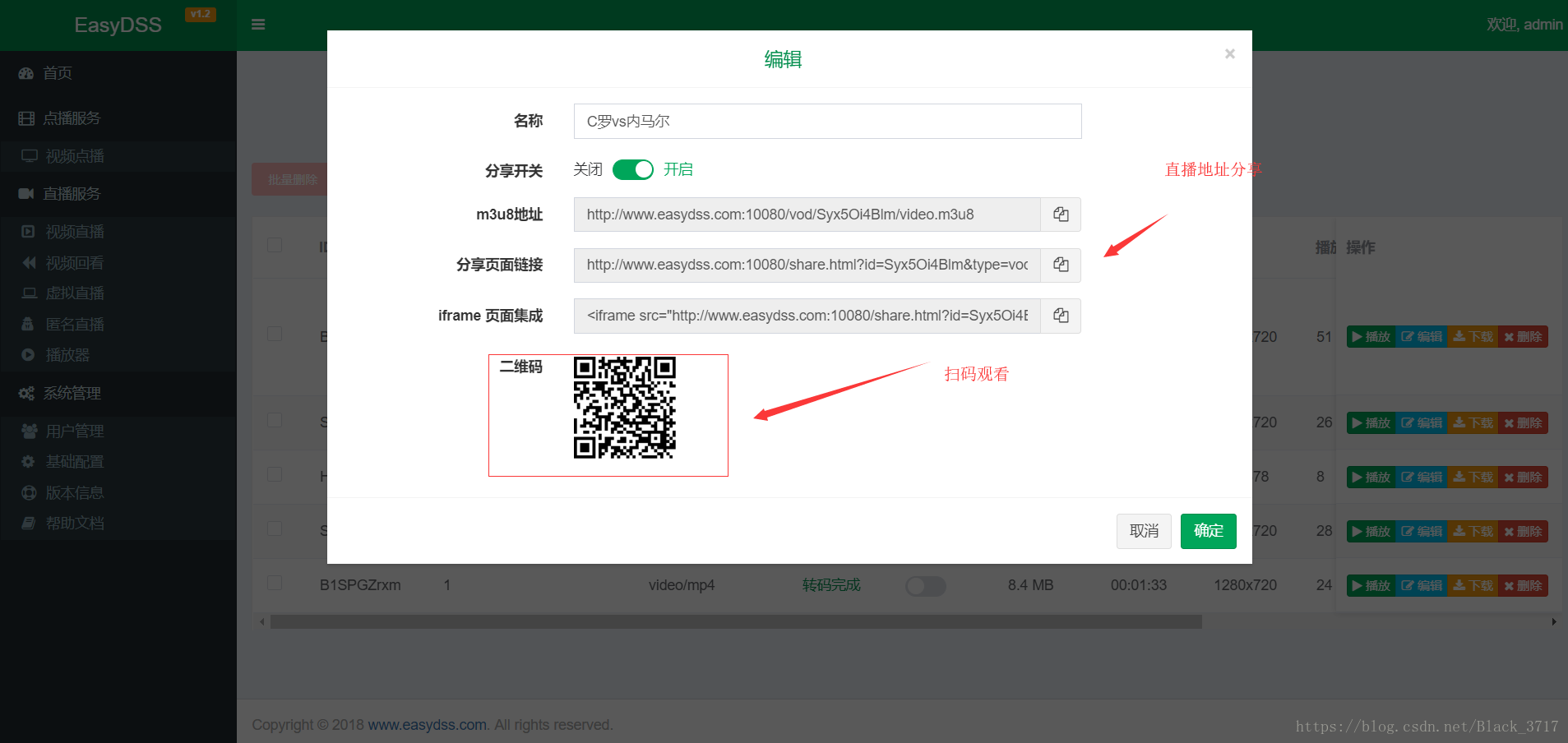This screenshot has width=1568, height=743.
Task: Check the third table row checkbox
Action: coord(275,474)
